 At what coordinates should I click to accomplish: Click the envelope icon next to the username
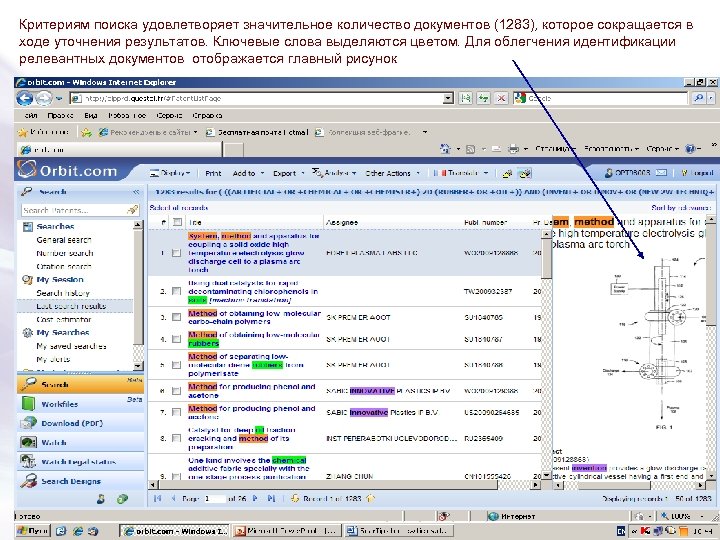[661, 173]
